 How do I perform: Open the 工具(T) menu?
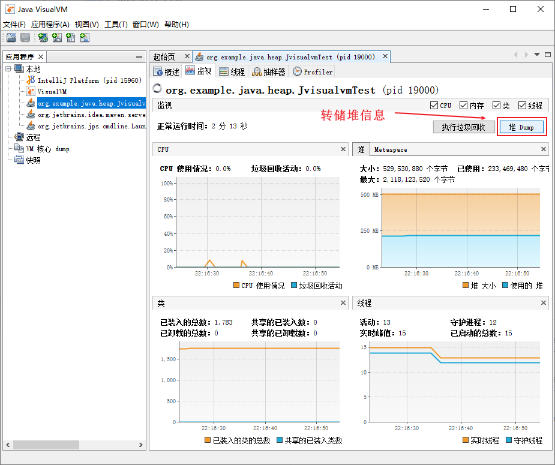(x=116, y=24)
